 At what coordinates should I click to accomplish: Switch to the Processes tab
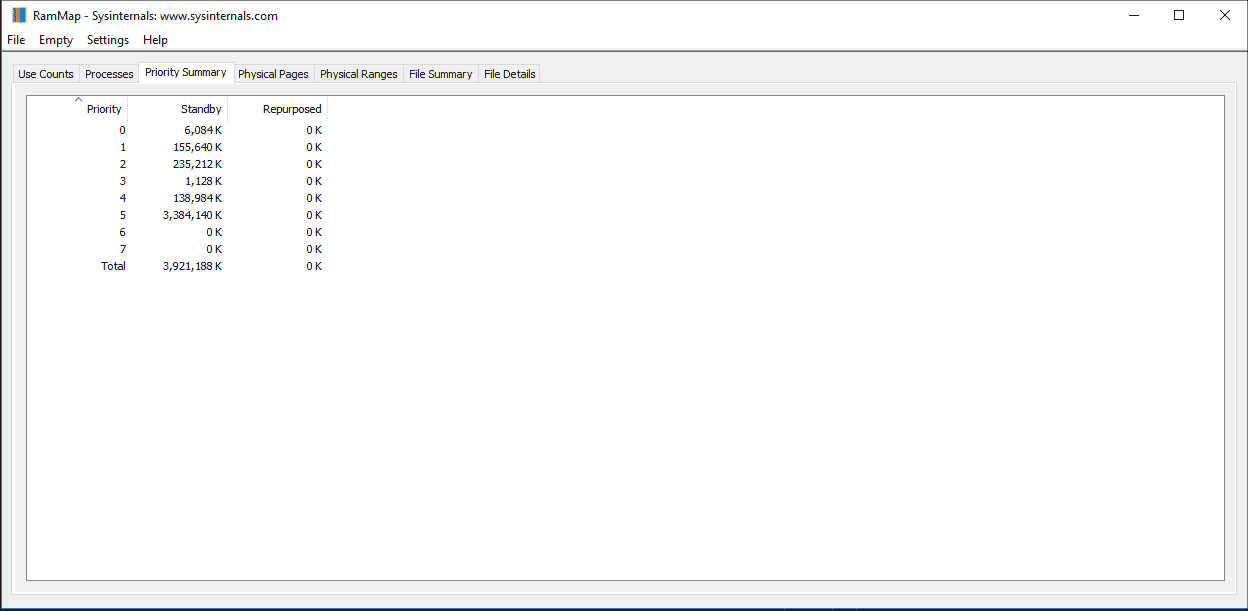[x=108, y=73]
